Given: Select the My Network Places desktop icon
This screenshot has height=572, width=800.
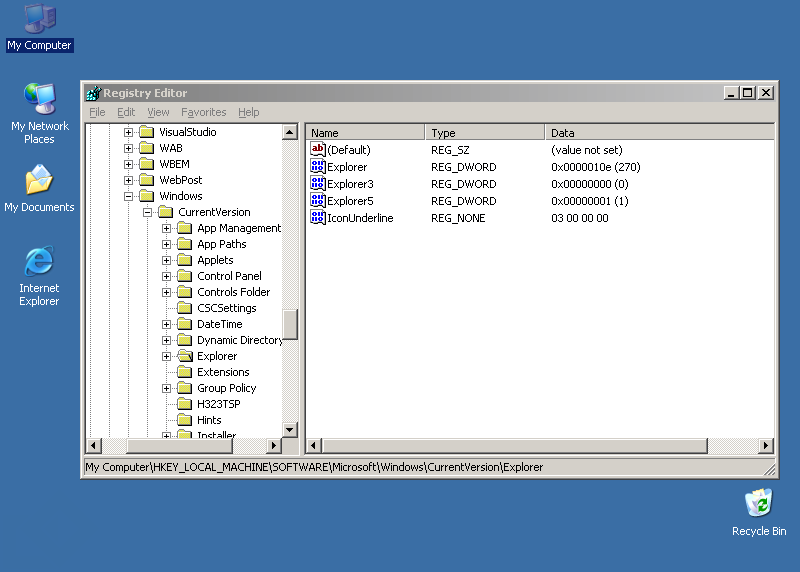Looking at the screenshot, I should click(x=39, y=114).
